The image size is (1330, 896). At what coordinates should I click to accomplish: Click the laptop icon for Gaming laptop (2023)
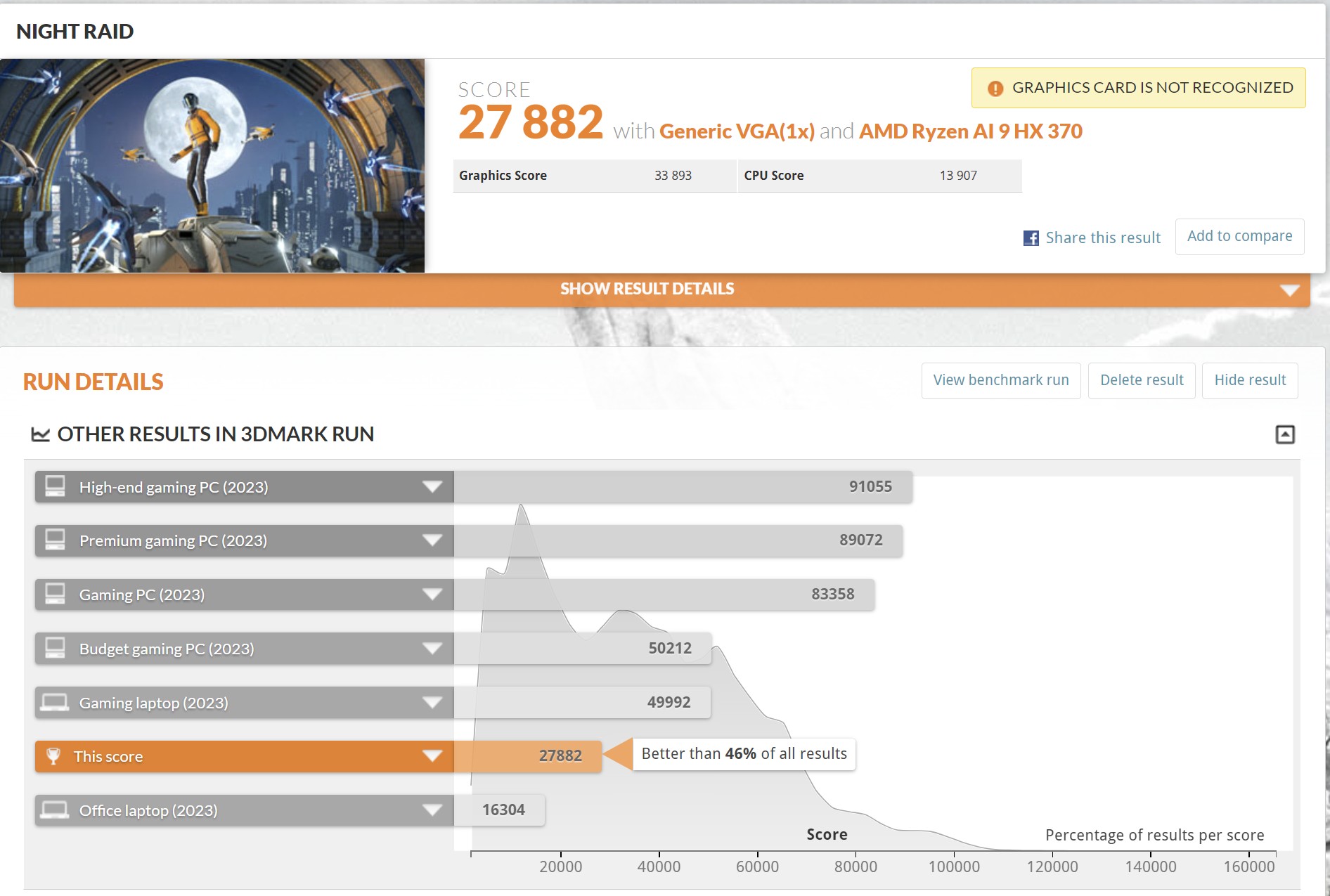(x=55, y=703)
